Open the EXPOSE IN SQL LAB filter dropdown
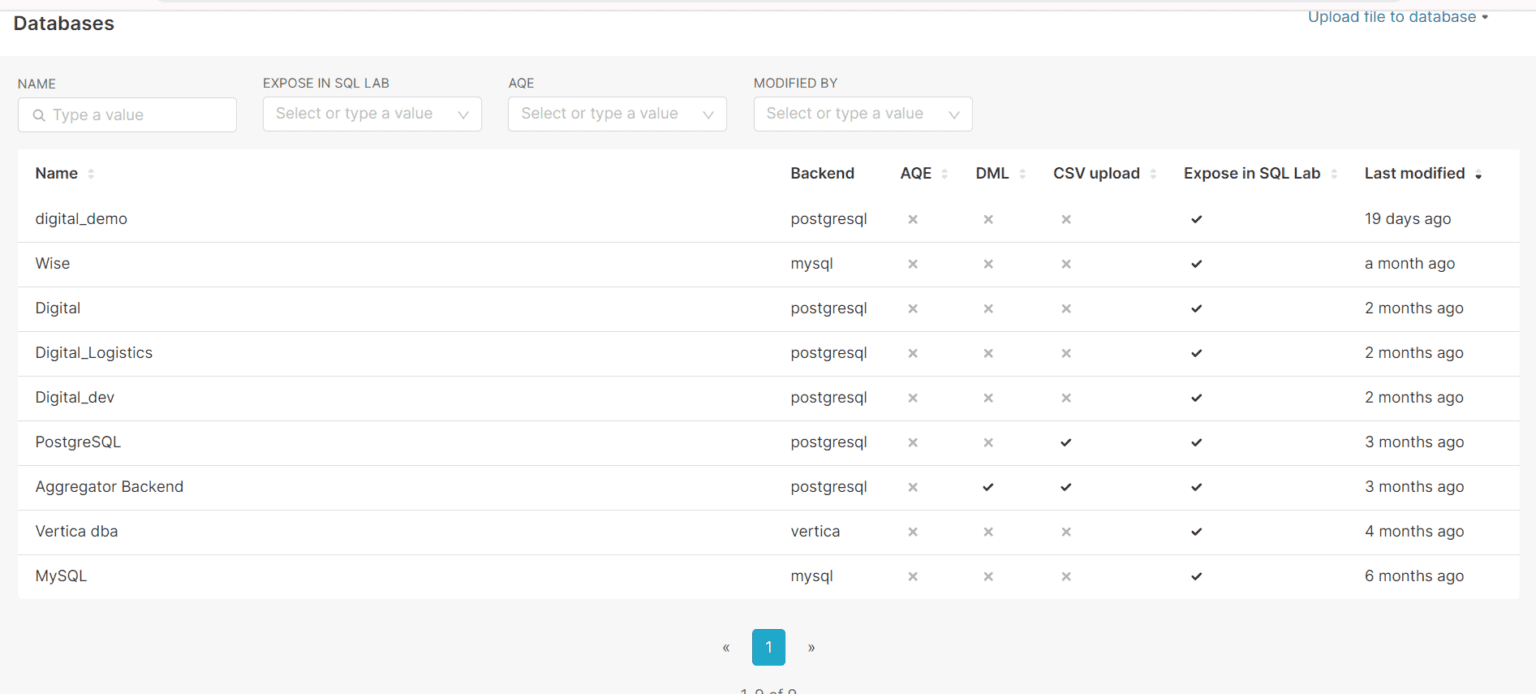Image resolution: width=1536 pixels, height=694 pixels. point(371,113)
